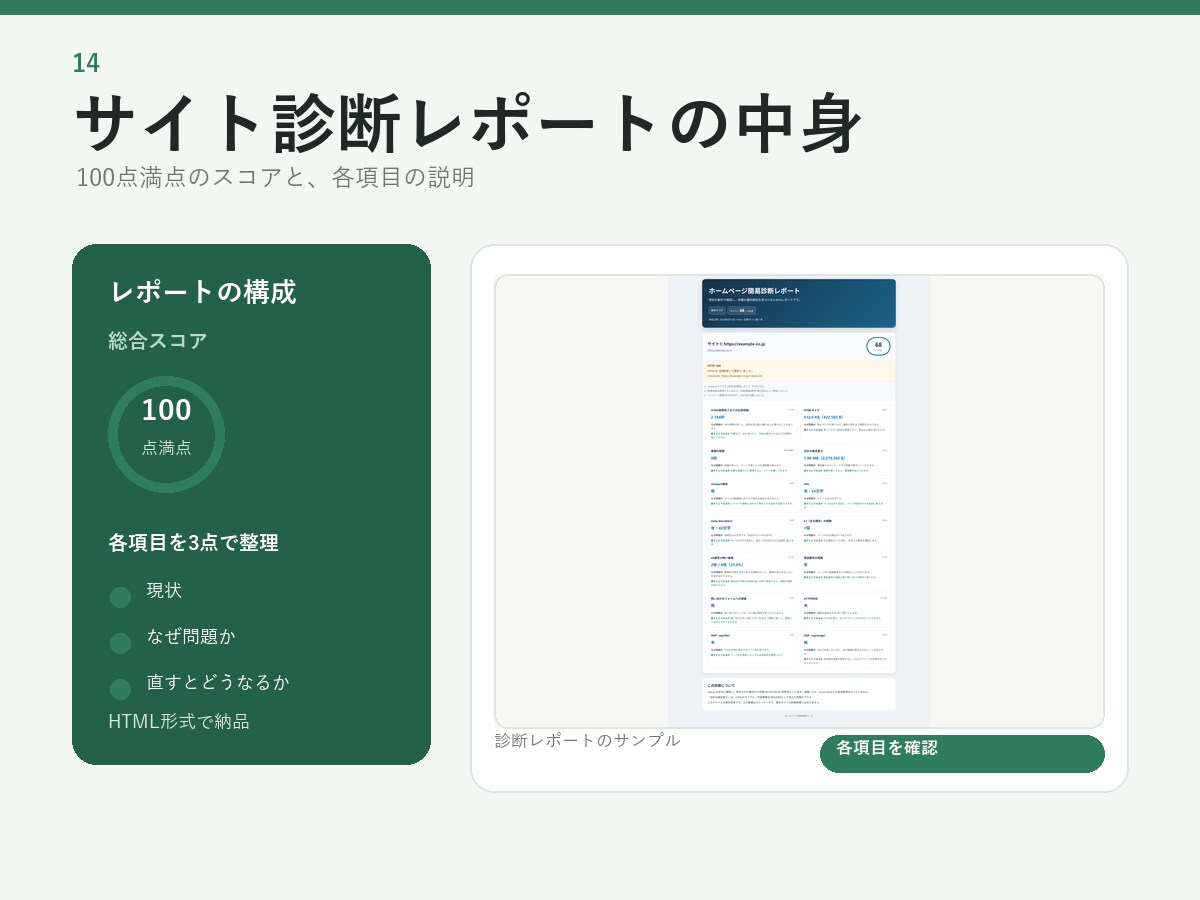Image resolution: width=1200 pixels, height=900 pixels.
Task: Click the なぜ問題か list item text
Action: (191, 636)
